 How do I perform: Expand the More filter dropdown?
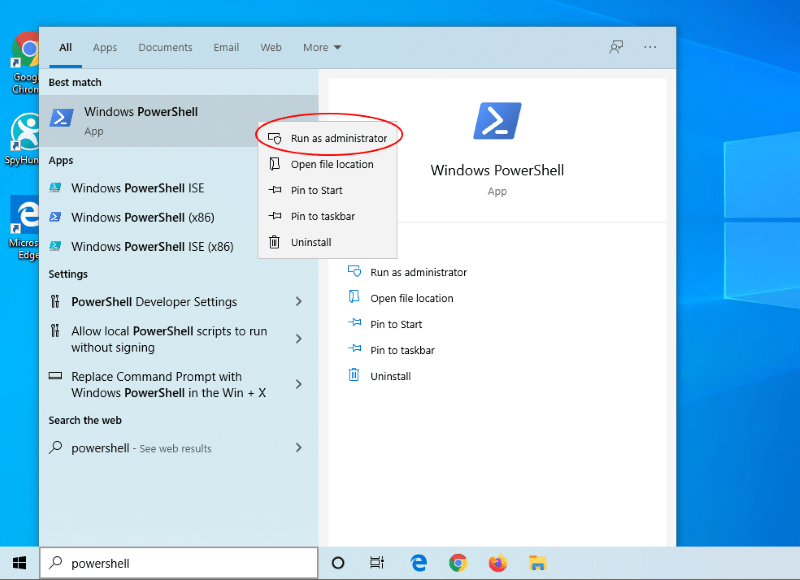322,47
